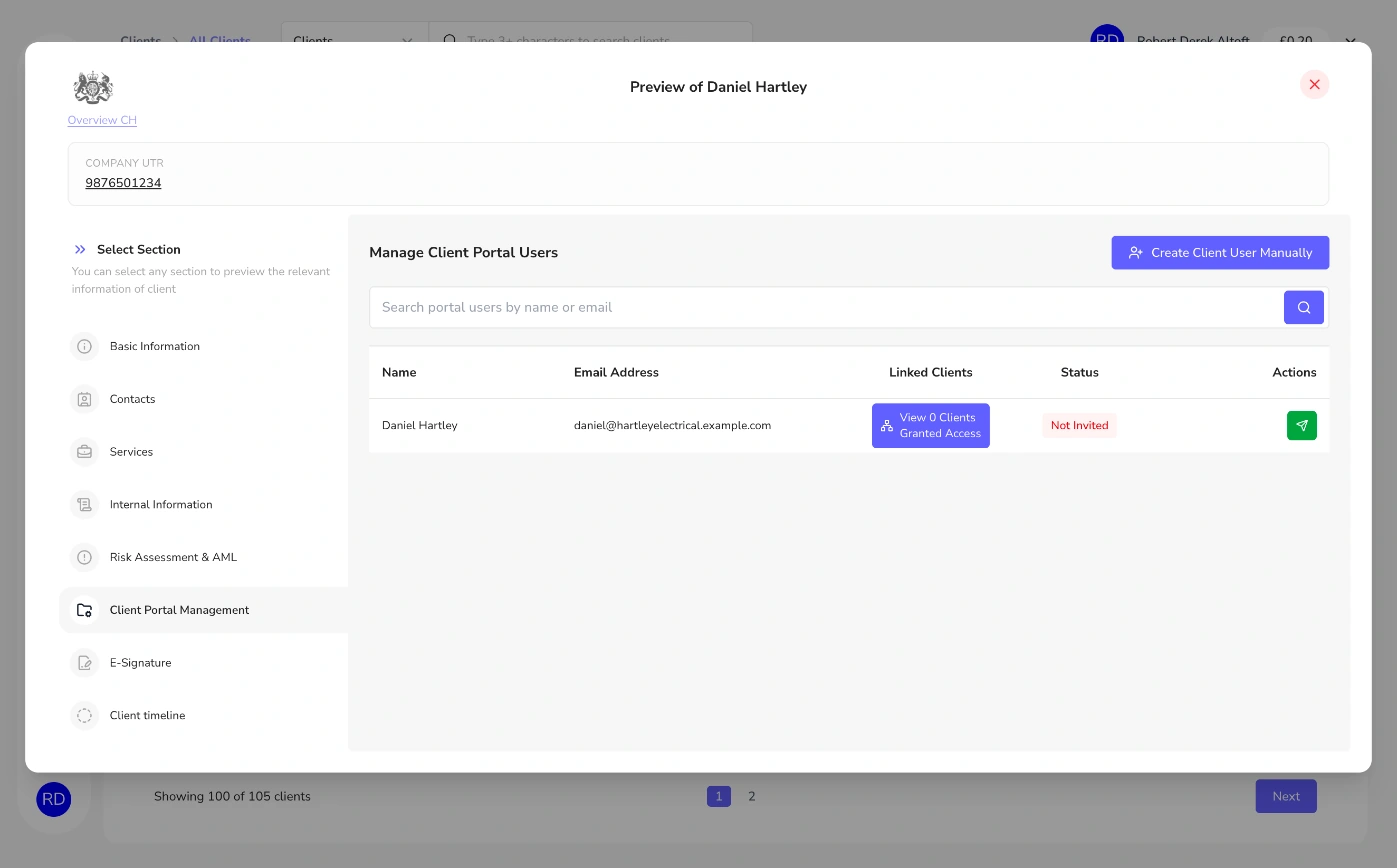Image resolution: width=1397 pixels, height=868 pixels.
Task: Click the Client timeline dashed circle icon
Action: coord(84,715)
